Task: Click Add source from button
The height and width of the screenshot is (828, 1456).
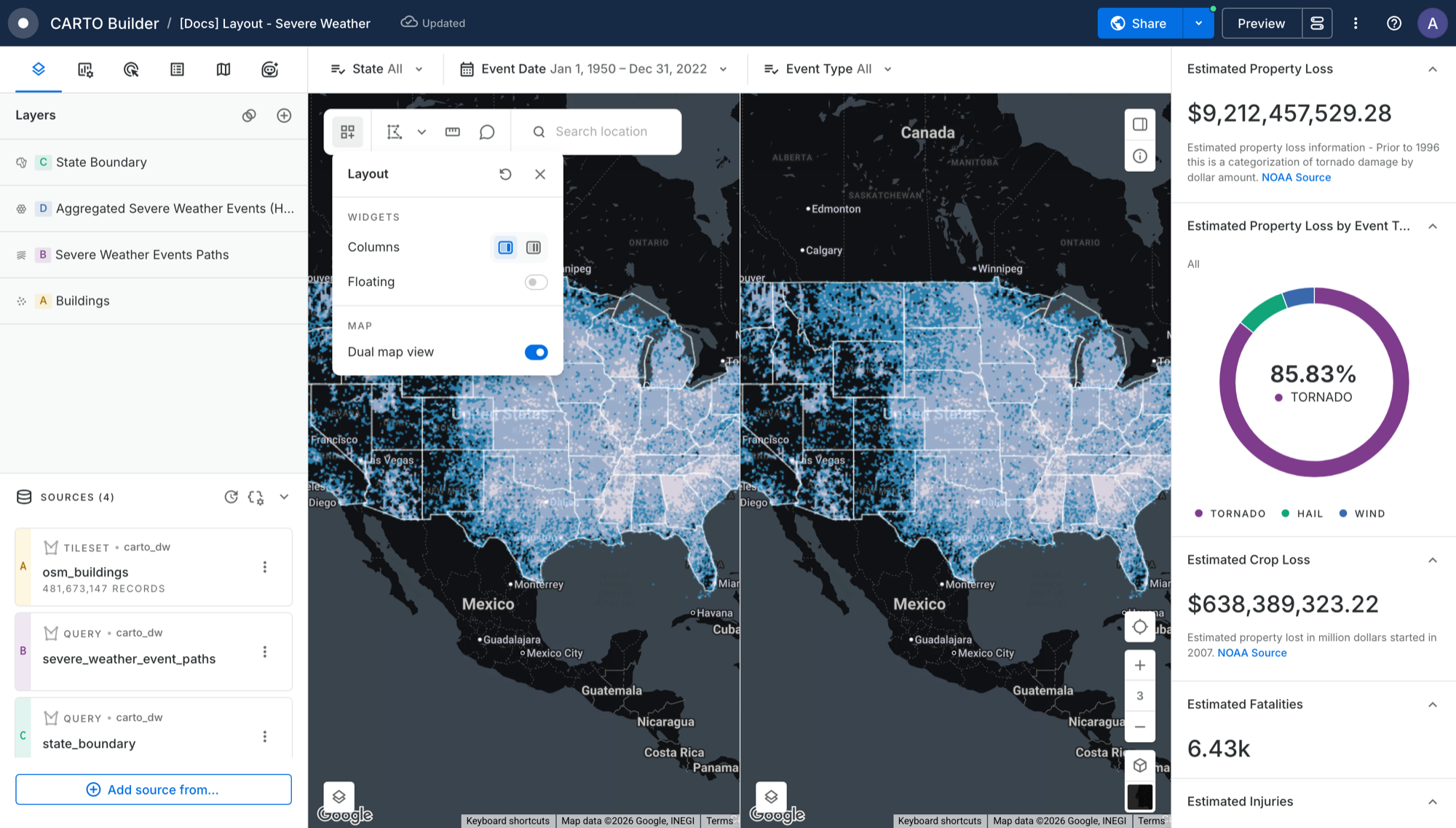Action: [154, 789]
